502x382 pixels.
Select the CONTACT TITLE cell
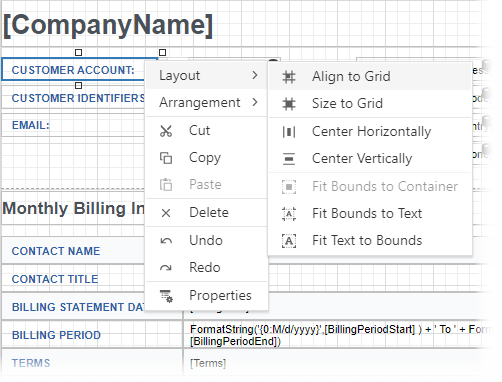click(73, 279)
